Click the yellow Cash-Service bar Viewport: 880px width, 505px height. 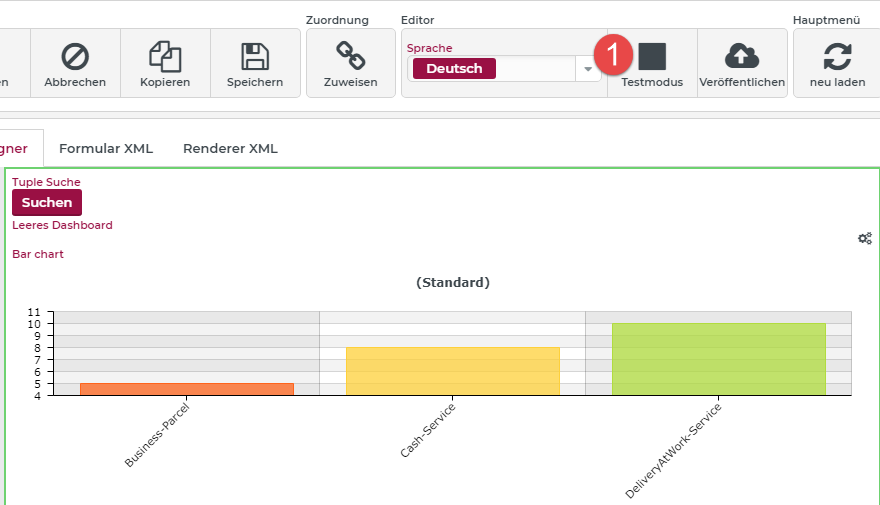coord(452,371)
